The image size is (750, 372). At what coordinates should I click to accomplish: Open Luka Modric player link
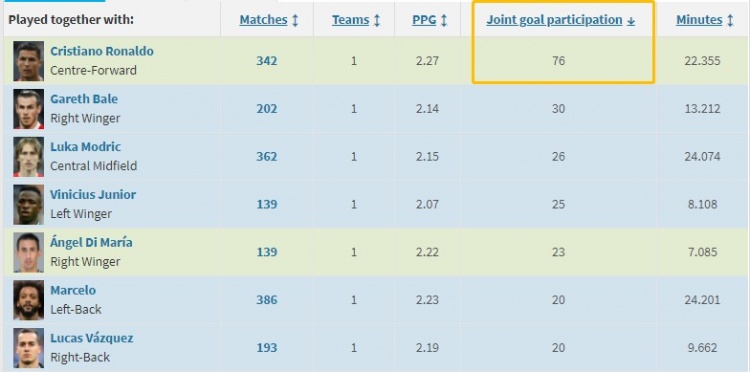86,147
